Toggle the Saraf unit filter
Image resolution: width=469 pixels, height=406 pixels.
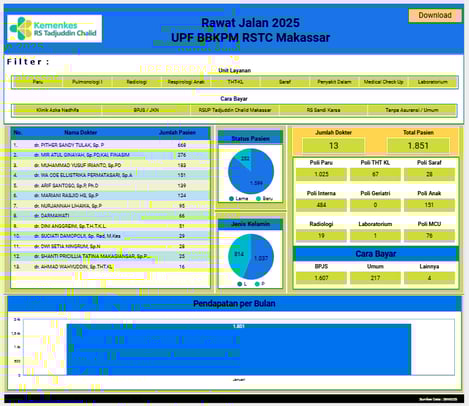[x=285, y=82]
